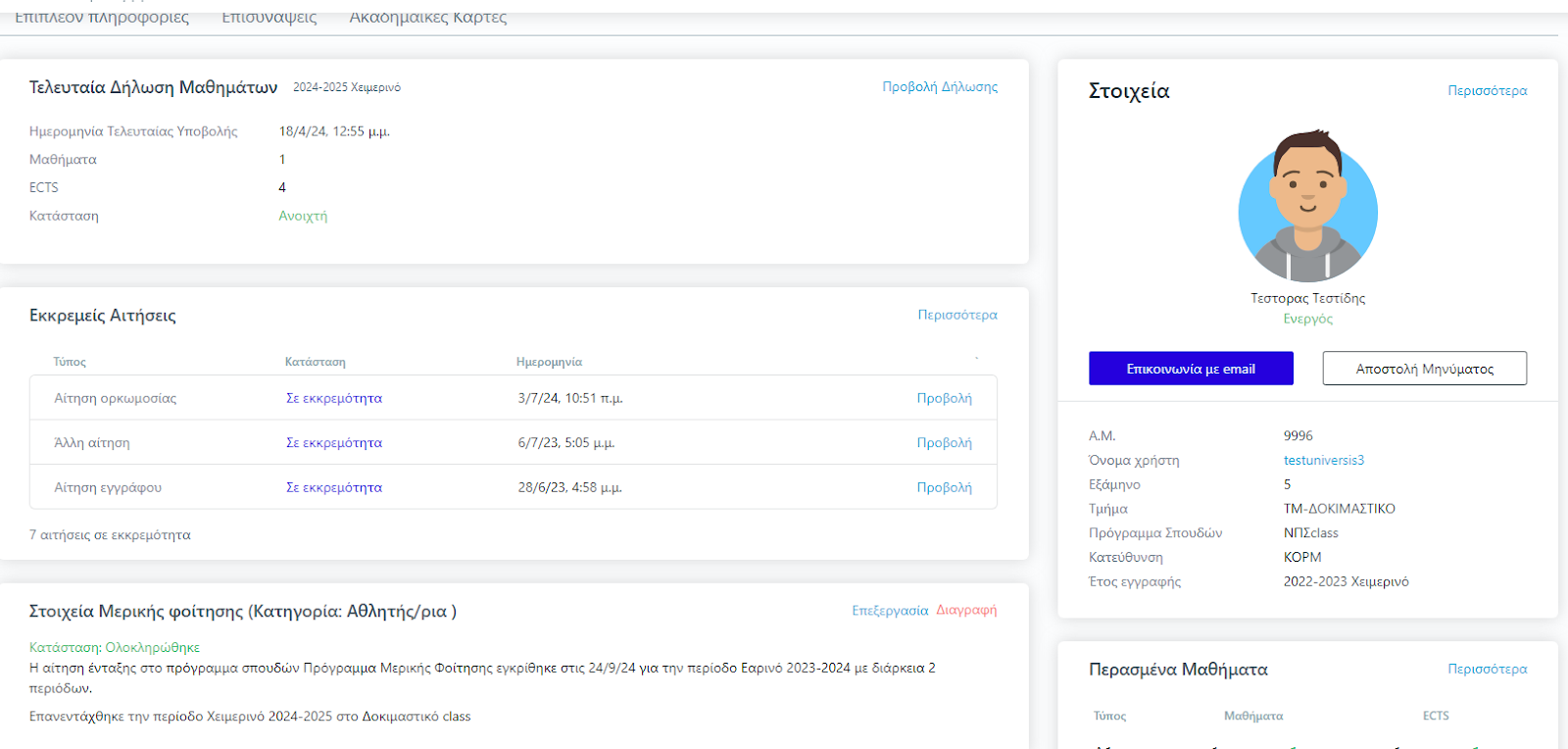Image resolution: width=1568 pixels, height=749 pixels.
Task: Select the Ημερομηνία column header
Action: pyautogui.click(x=549, y=362)
